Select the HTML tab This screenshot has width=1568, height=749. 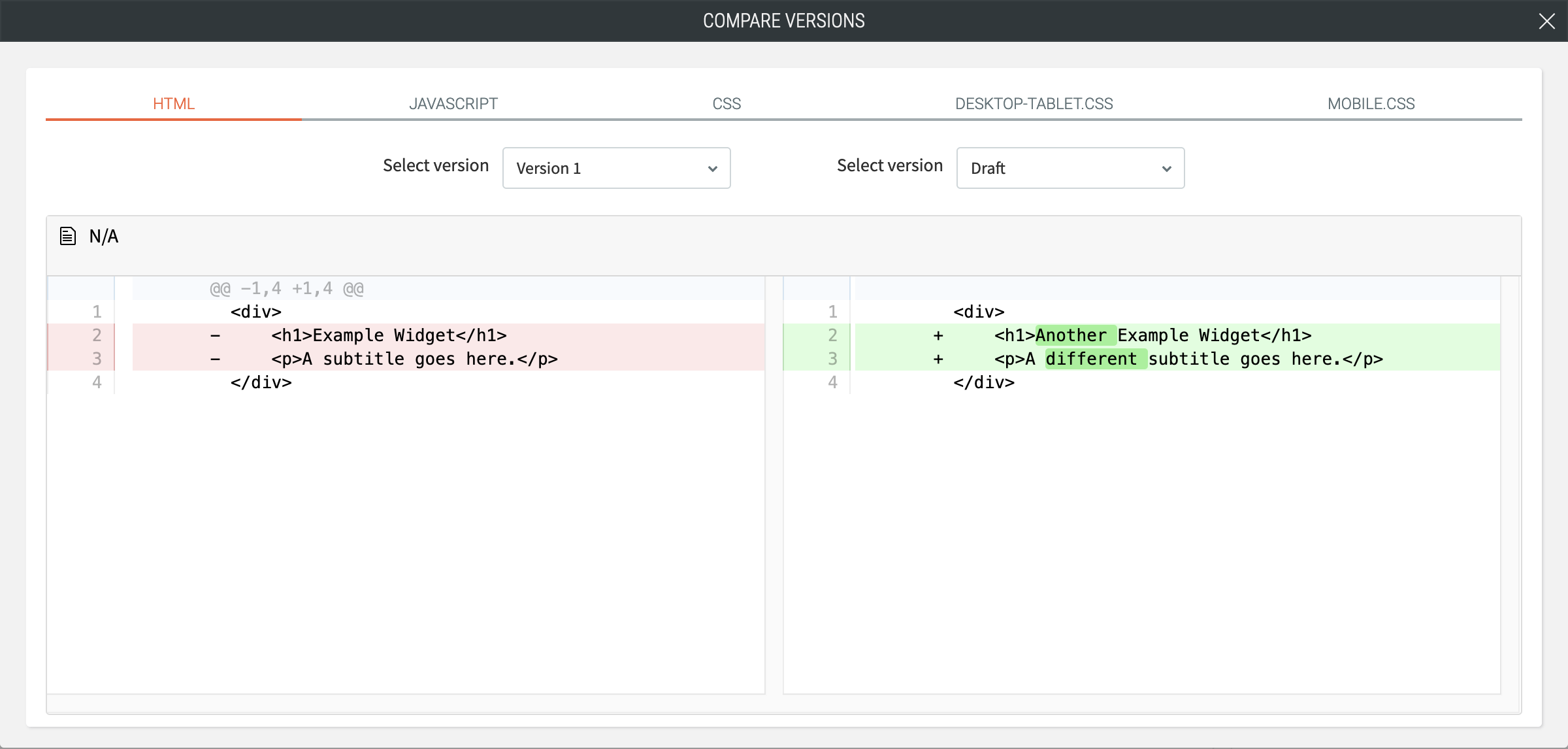(174, 103)
